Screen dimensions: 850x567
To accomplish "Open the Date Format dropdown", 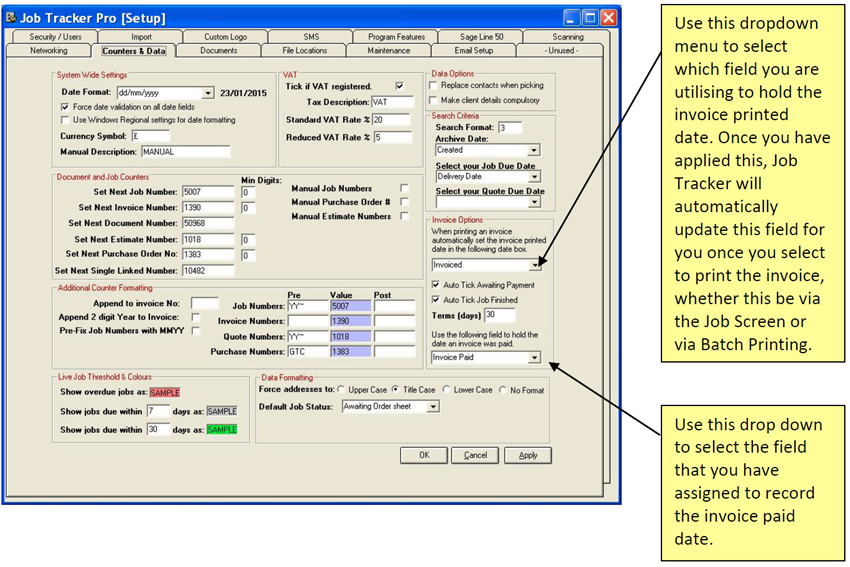I will coord(208,93).
